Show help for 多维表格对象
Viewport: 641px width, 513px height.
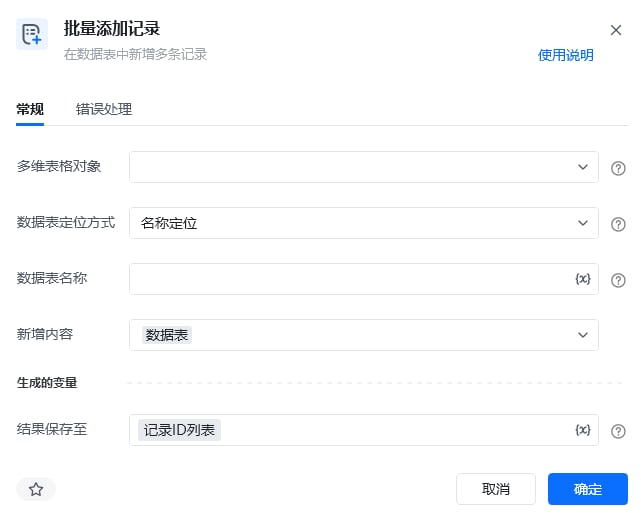point(618,168)
